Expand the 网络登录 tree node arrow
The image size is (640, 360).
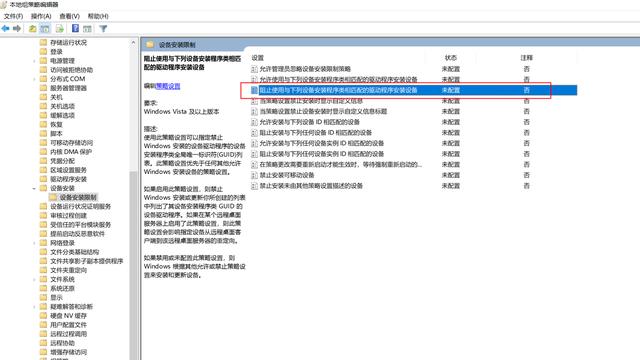point(34,243)
